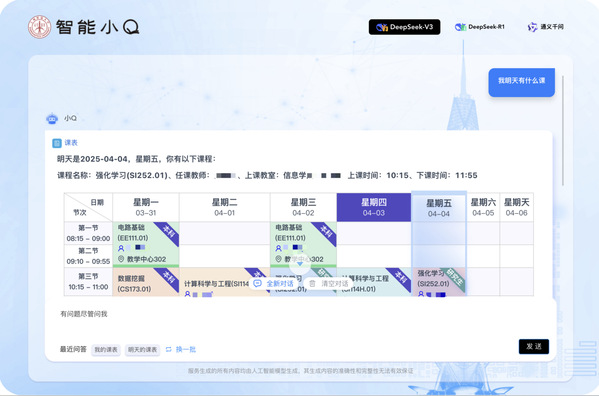Select the 星期五 04-04 column header
Viewport: 599px width, 396px height.
tap(439, 208)
